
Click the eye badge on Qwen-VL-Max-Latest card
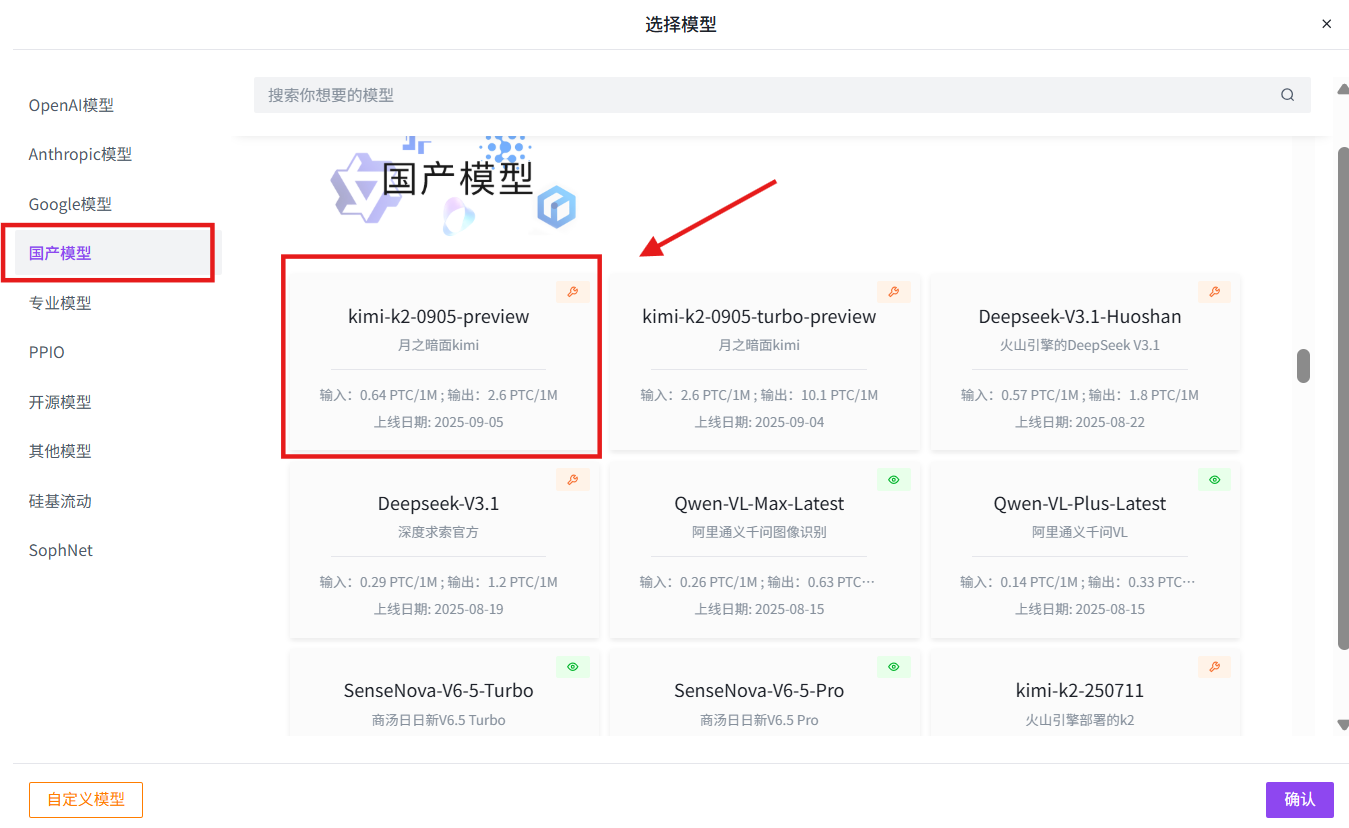pos(894,479)
